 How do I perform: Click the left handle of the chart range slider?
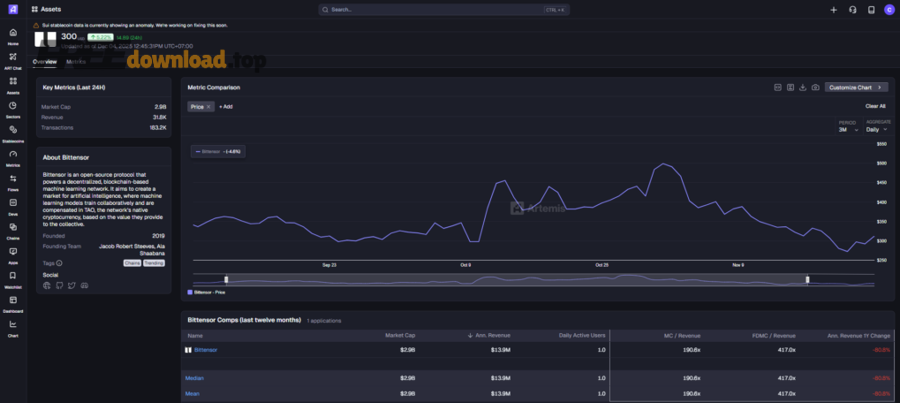tap(226, 280)
